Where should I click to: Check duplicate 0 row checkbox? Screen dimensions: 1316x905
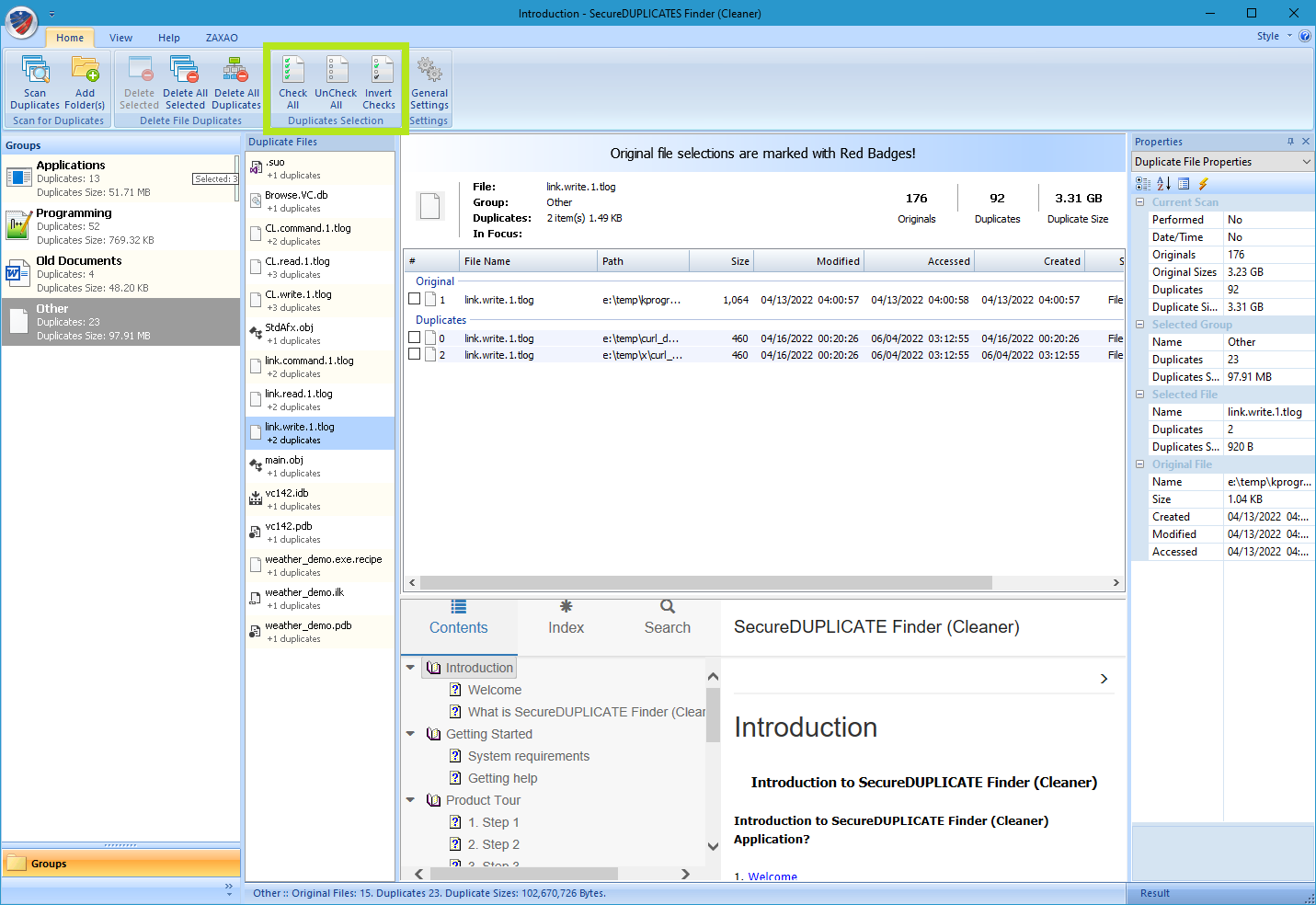click(414, 338)
